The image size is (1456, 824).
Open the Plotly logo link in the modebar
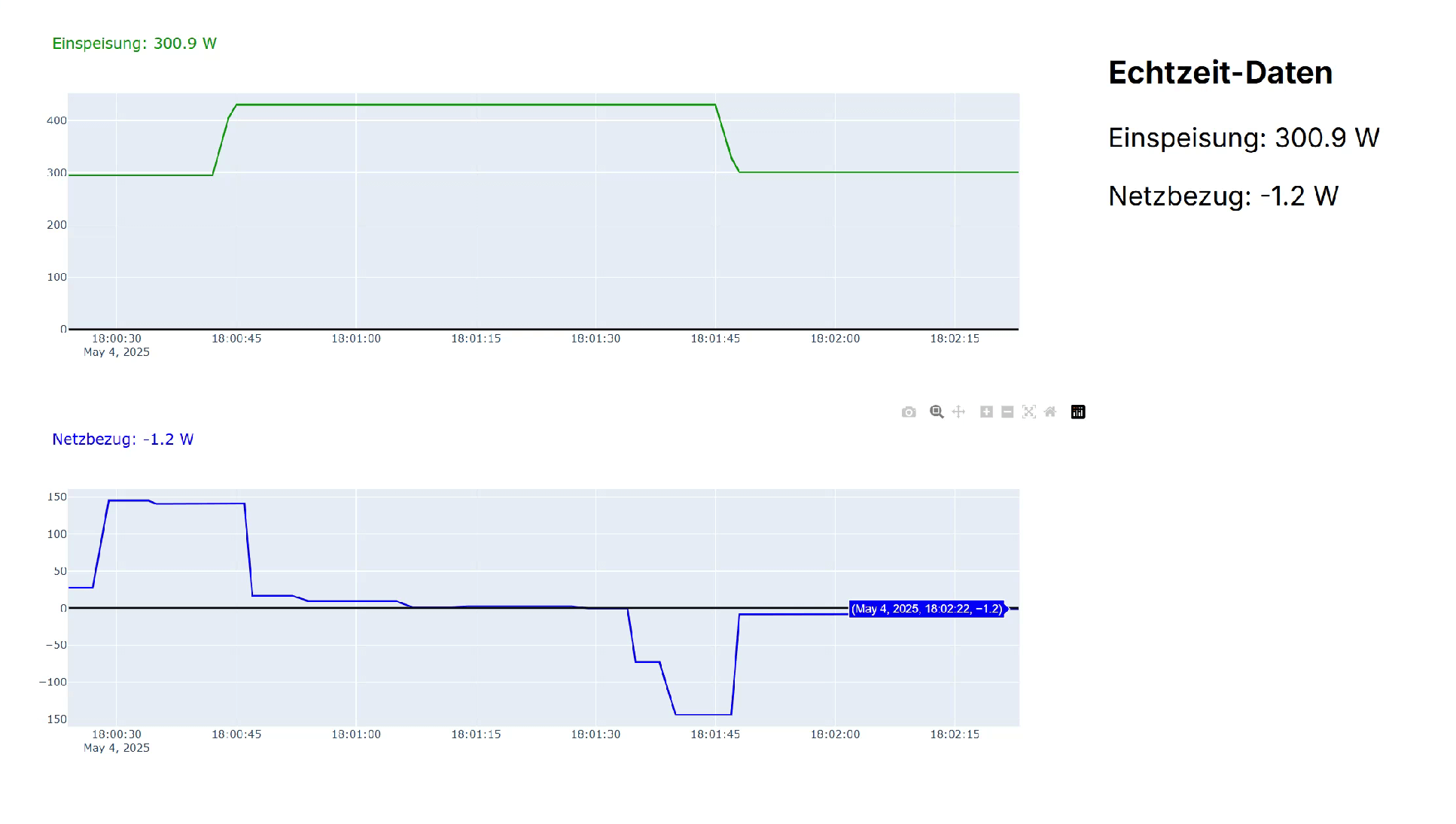(1078, 412)
